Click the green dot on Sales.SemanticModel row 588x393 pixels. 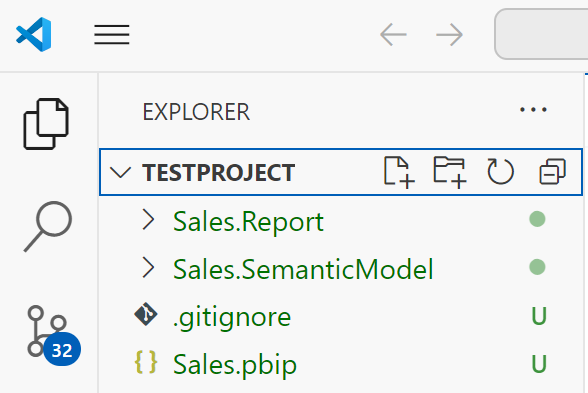(537, 267)
